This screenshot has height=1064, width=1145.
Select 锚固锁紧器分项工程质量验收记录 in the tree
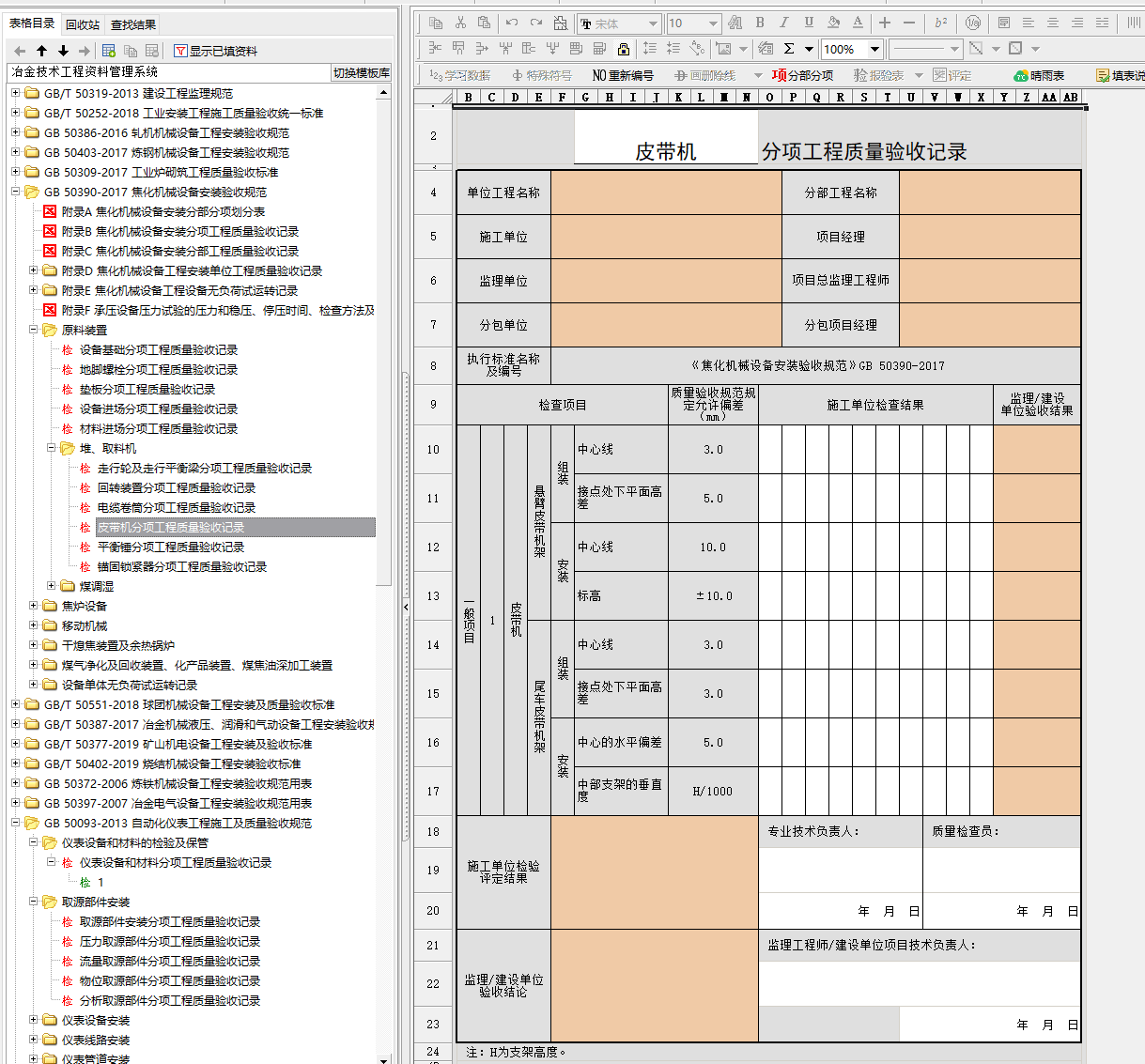[x=182, y=566]
